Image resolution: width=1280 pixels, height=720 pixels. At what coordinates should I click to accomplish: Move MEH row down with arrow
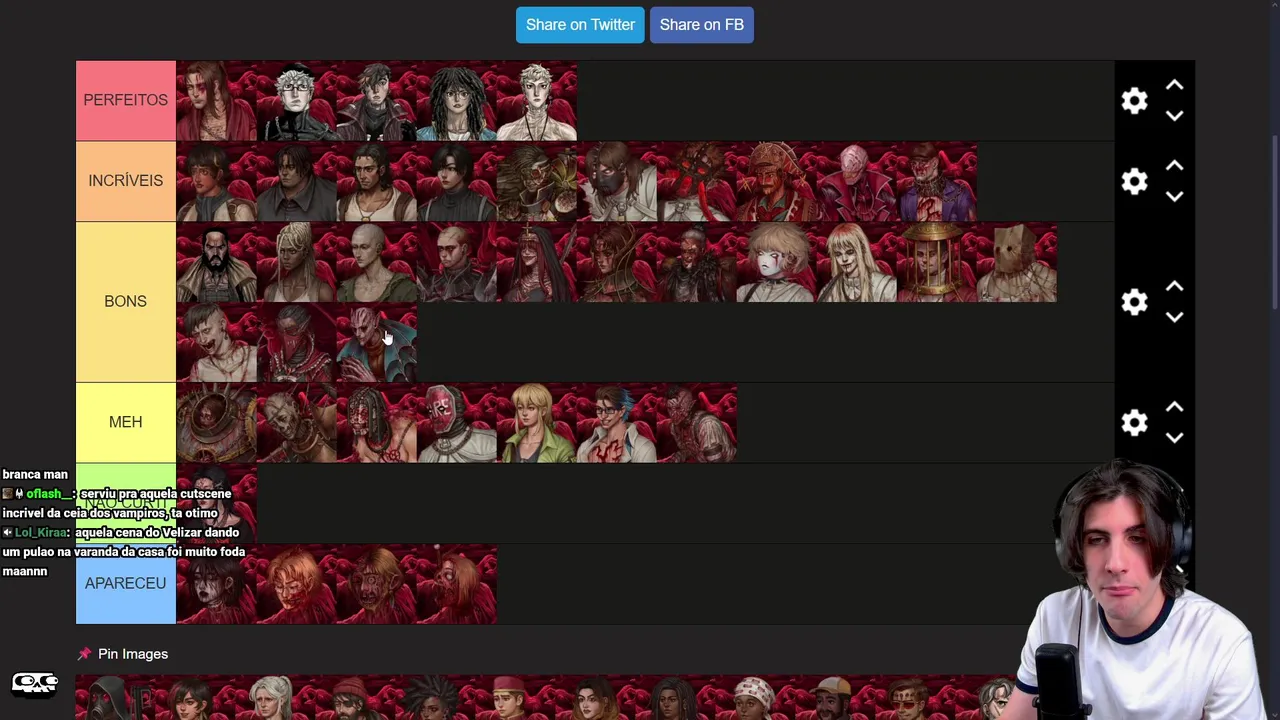[1175, 438]
